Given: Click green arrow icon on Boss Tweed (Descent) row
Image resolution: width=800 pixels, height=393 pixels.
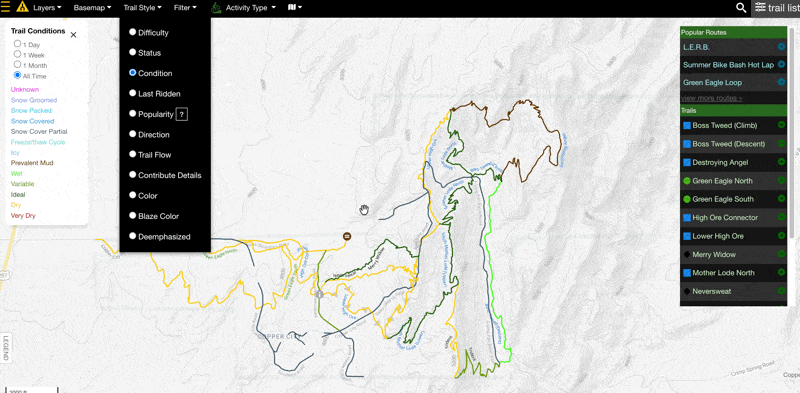Looking at the screenshot, I should pos(781,144).
